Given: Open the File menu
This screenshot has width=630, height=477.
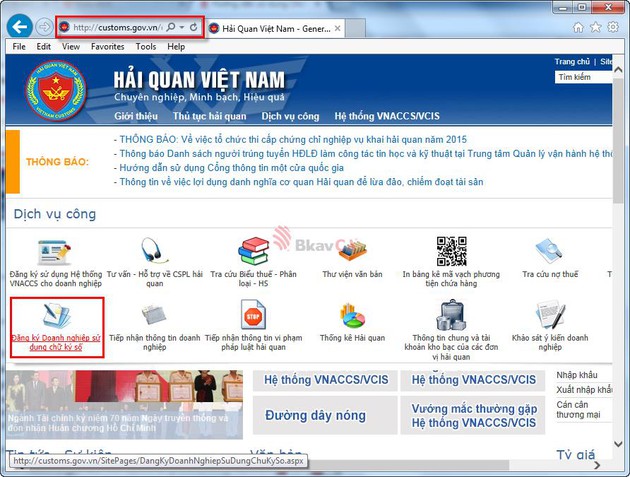Looking at the screenshot, I should coord(19,47).
